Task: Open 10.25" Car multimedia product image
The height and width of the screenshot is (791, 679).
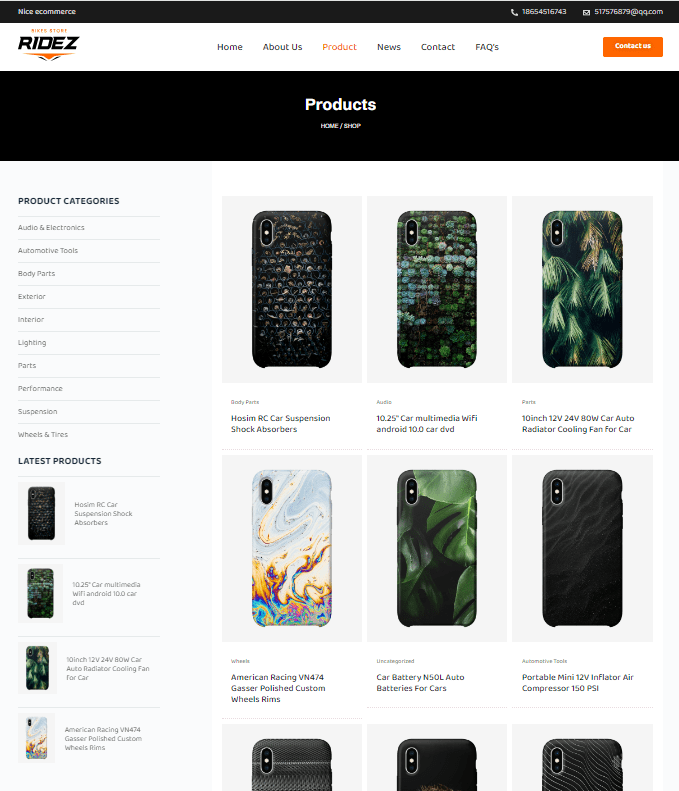Action: 437,289
